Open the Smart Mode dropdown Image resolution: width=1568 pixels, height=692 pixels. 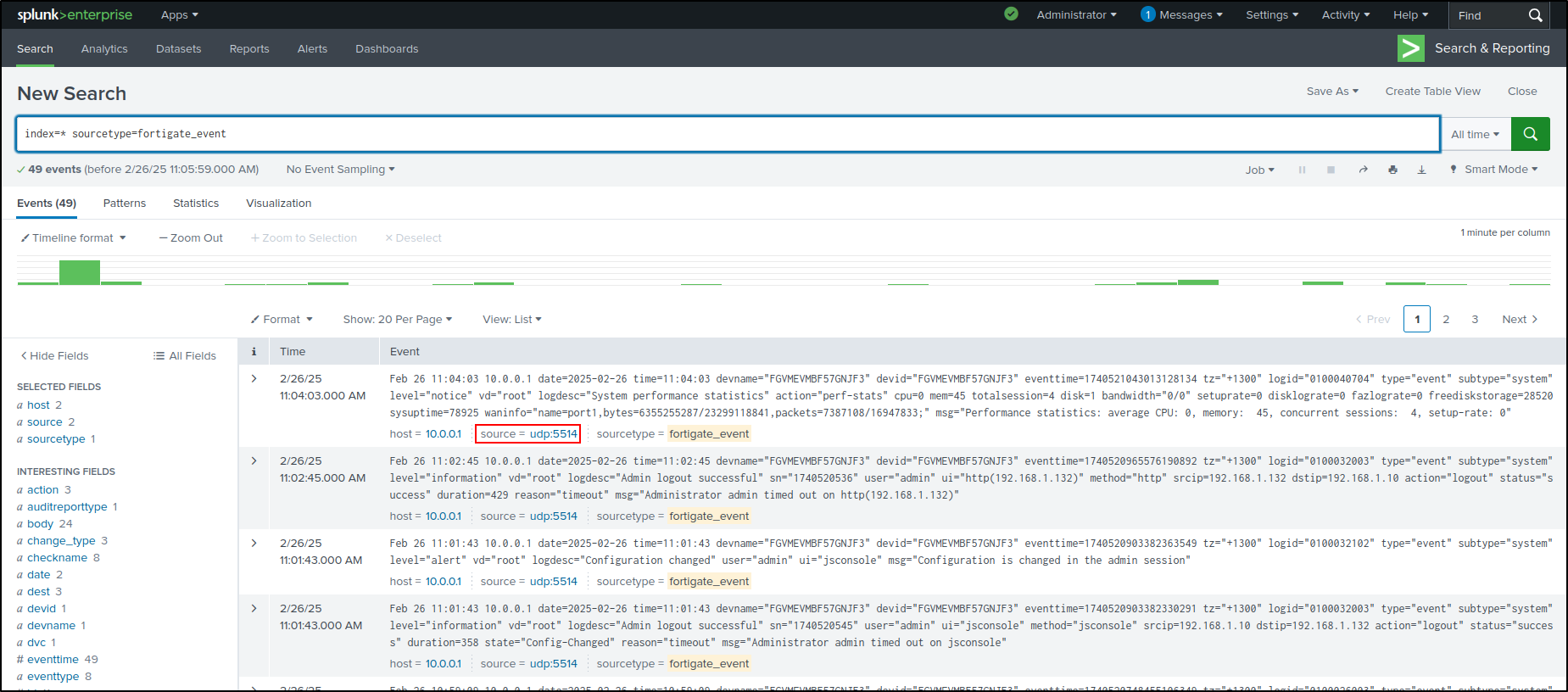tap(1493, 170)
